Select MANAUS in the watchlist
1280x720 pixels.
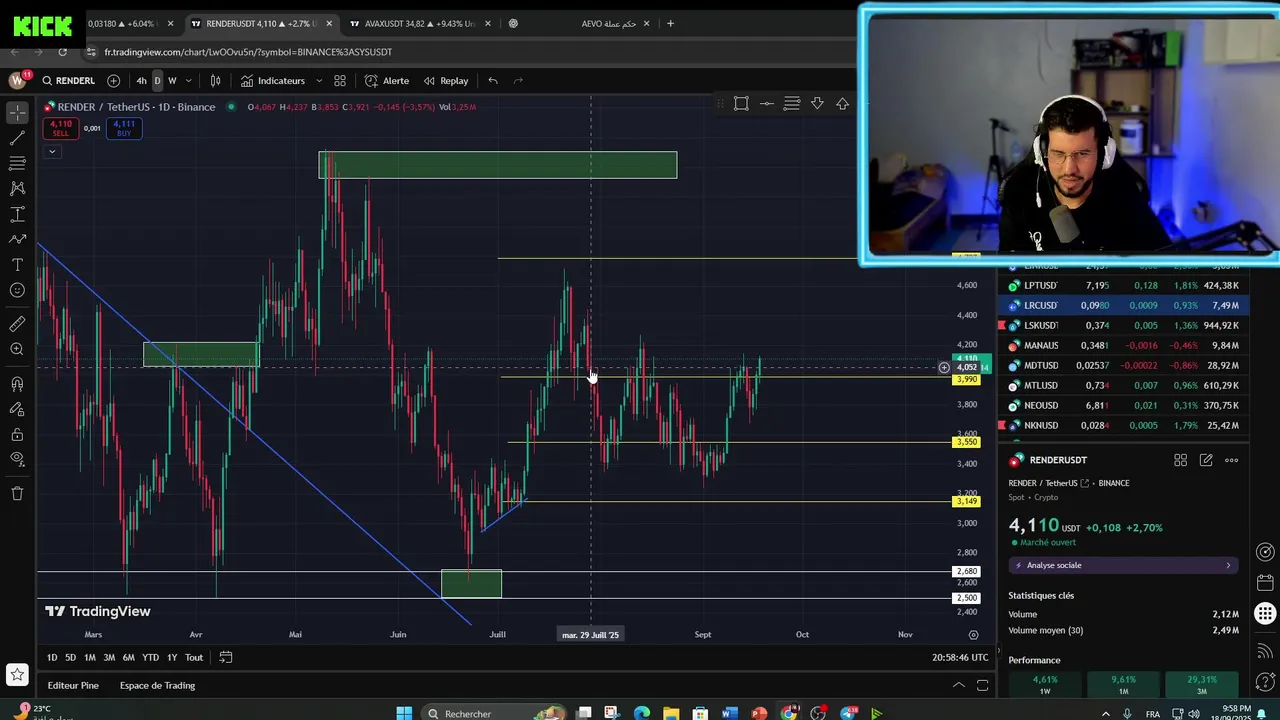point(1123,345)
